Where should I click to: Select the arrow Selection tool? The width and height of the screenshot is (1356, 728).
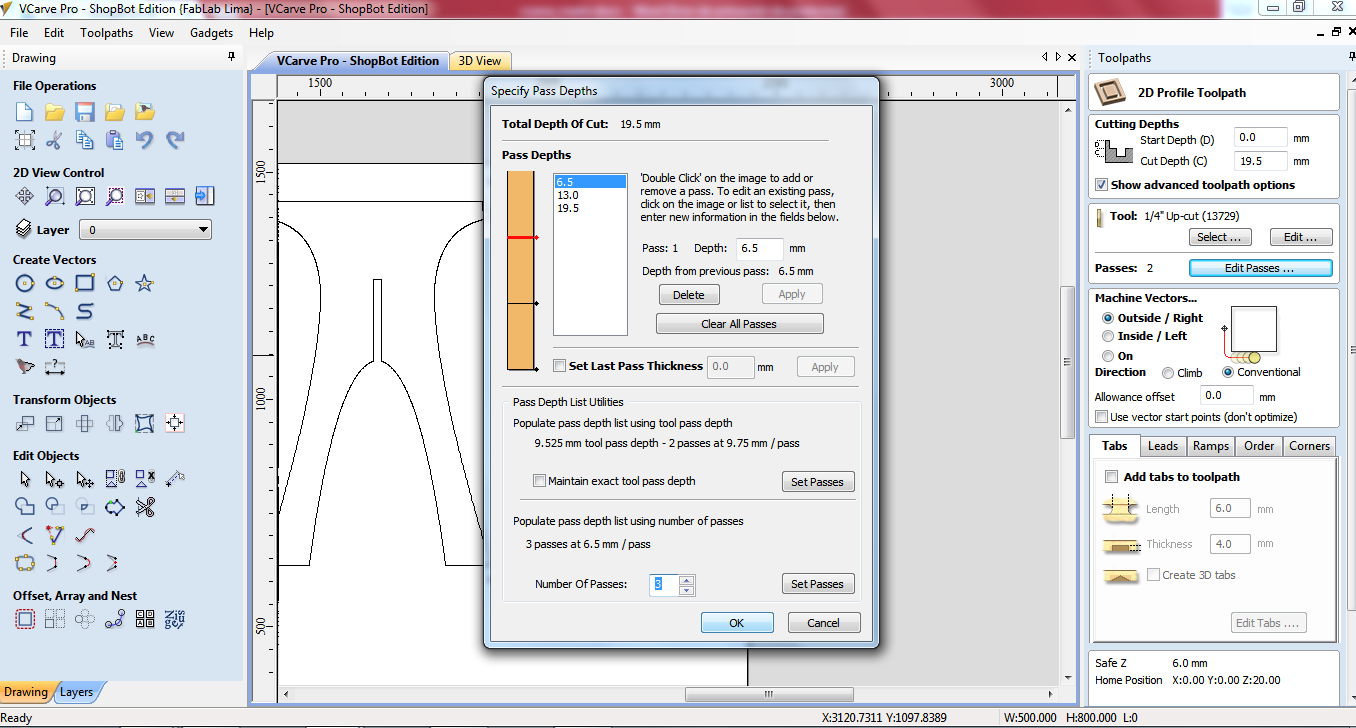click(25, 479)
